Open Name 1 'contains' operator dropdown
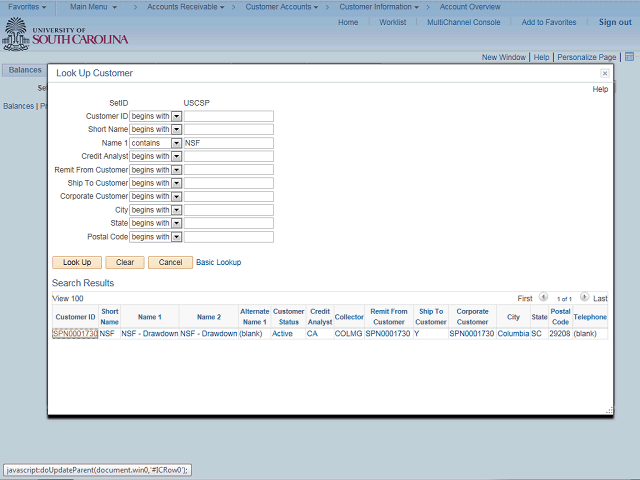640x480 pixels. [176, 143]
